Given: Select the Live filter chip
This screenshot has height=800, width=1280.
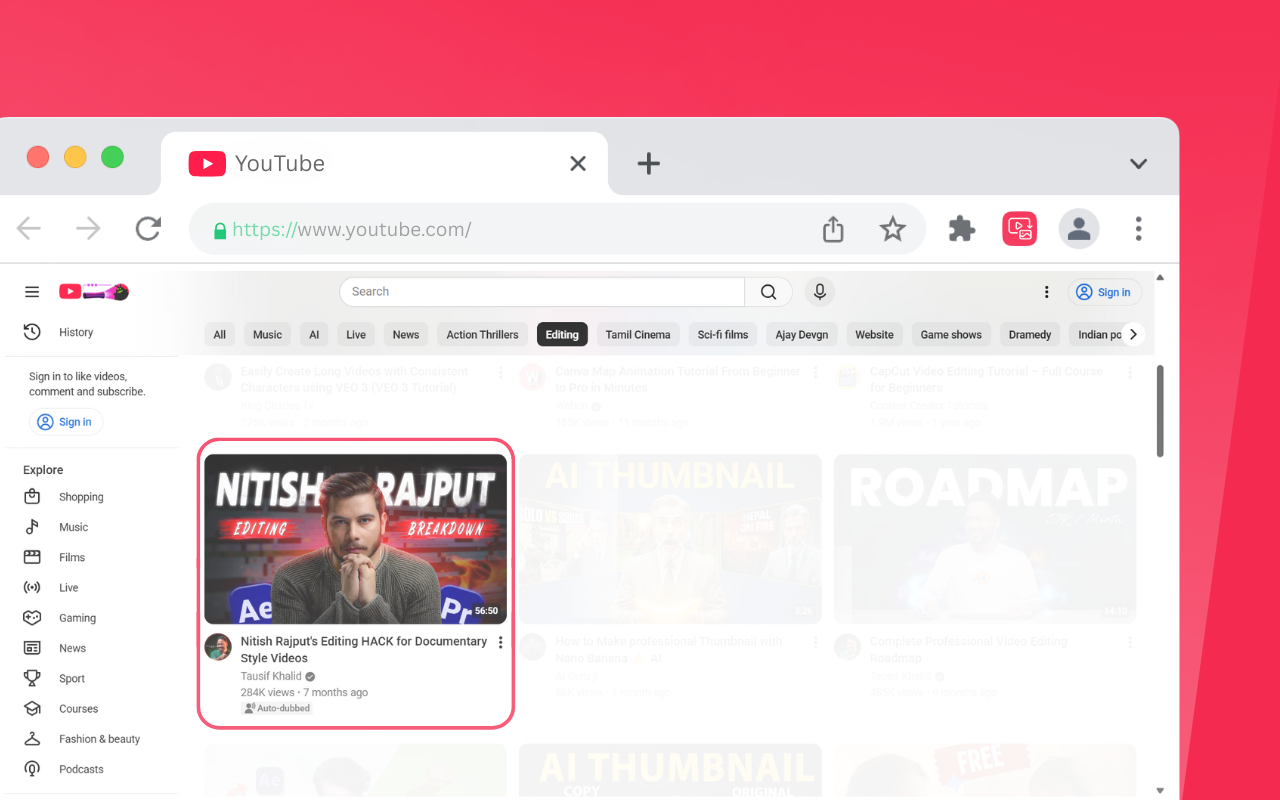Looking at the screenshot, I should [x=356, y=335].
